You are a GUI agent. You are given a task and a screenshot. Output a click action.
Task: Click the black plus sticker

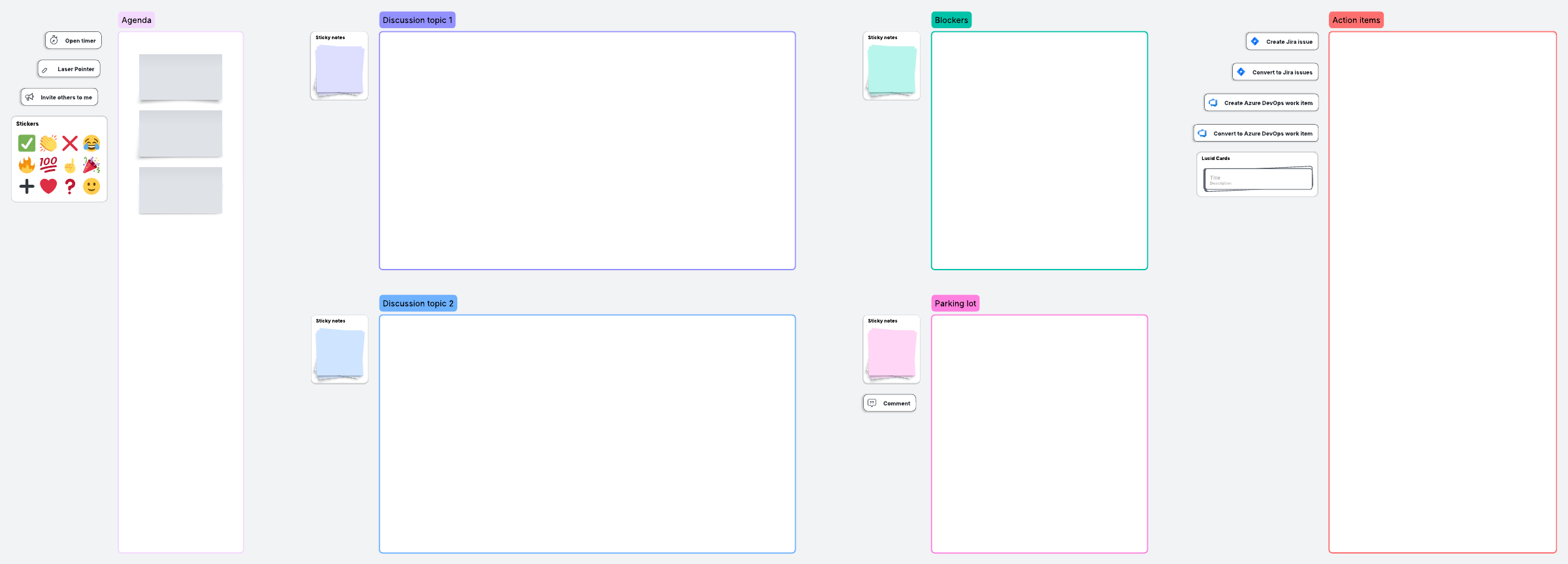point(27,186)
